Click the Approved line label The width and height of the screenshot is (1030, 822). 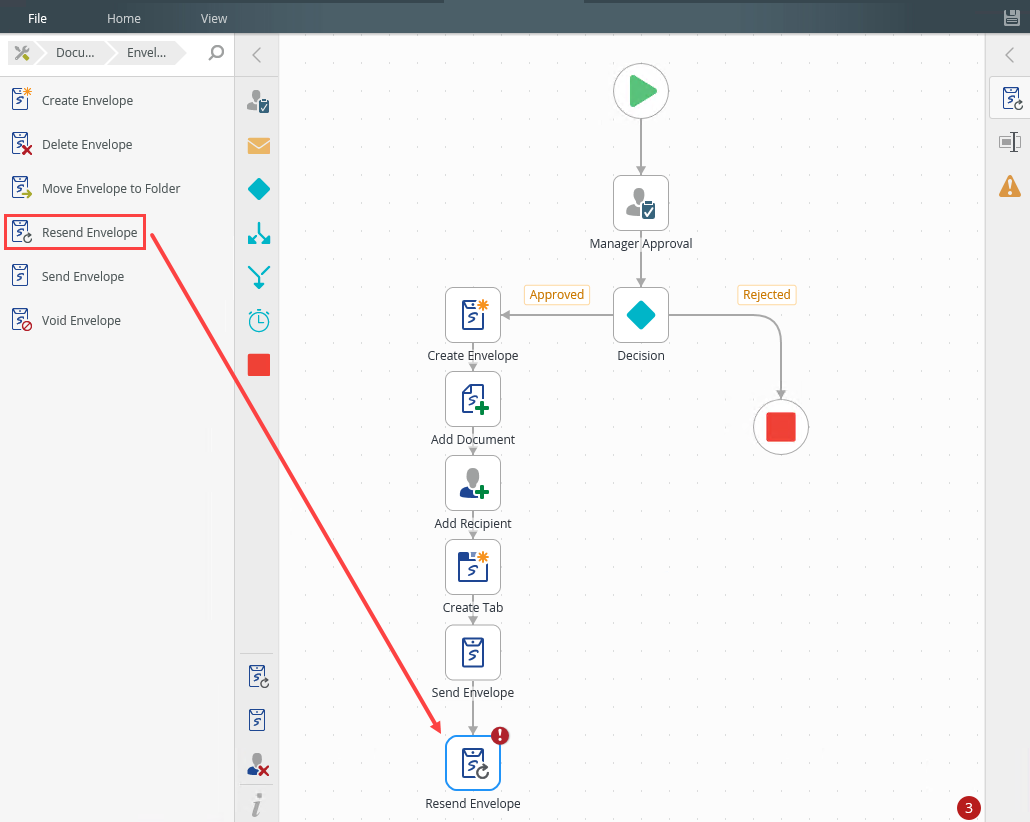(x=556, y=294)
